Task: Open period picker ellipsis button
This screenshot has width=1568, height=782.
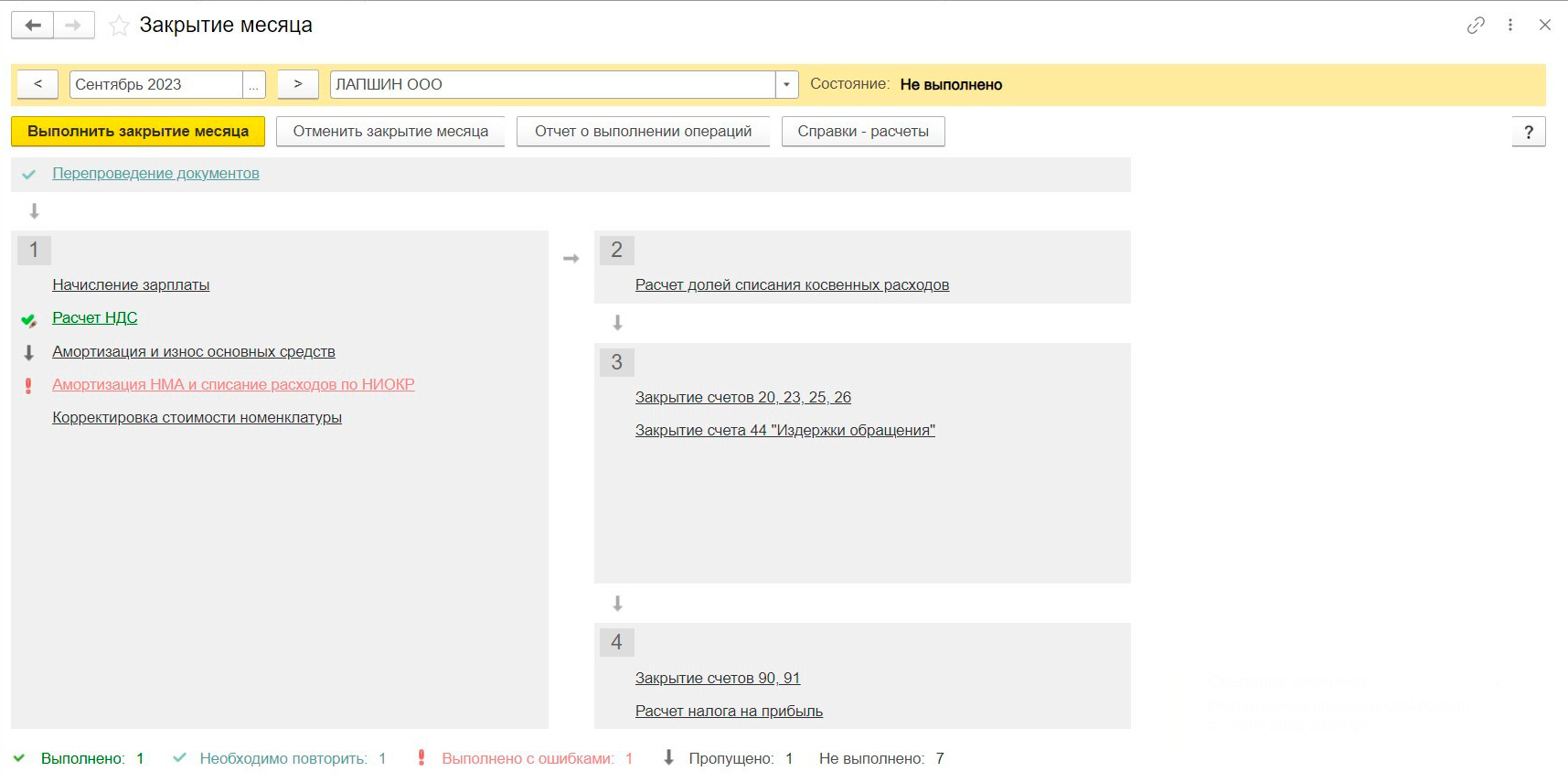Action: 254,84
